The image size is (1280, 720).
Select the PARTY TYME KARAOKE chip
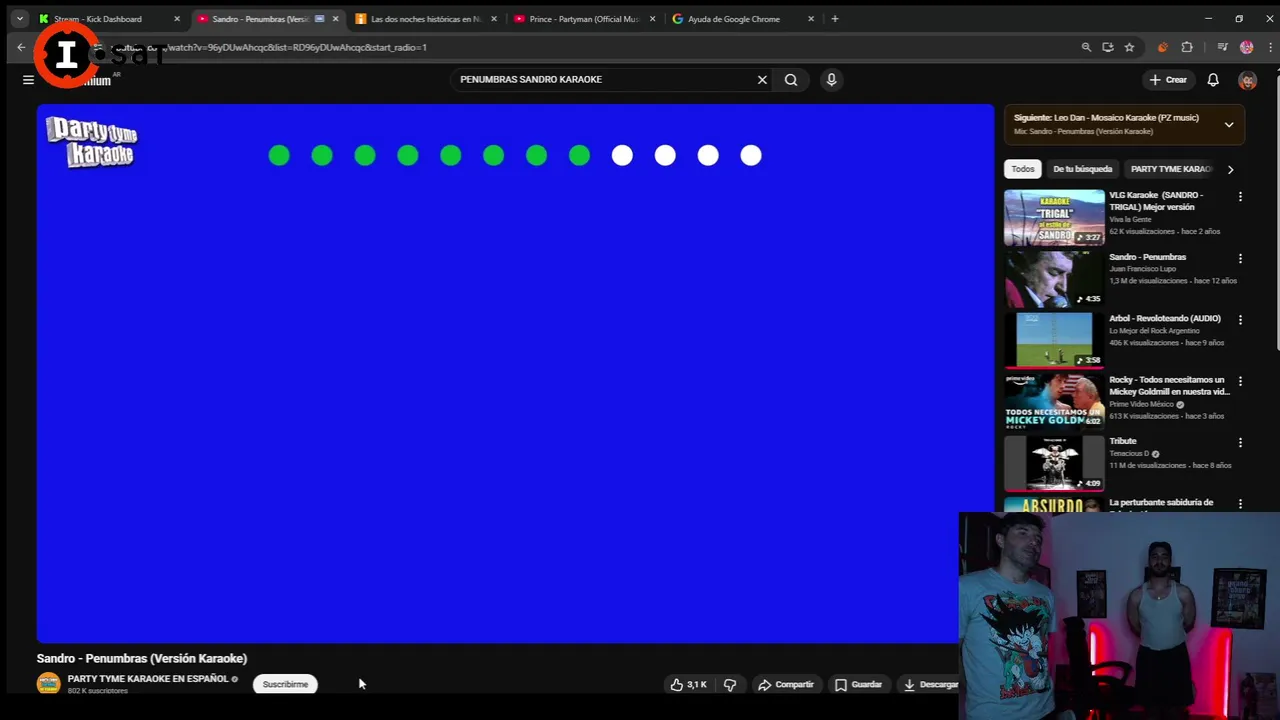pos(1171,169)
